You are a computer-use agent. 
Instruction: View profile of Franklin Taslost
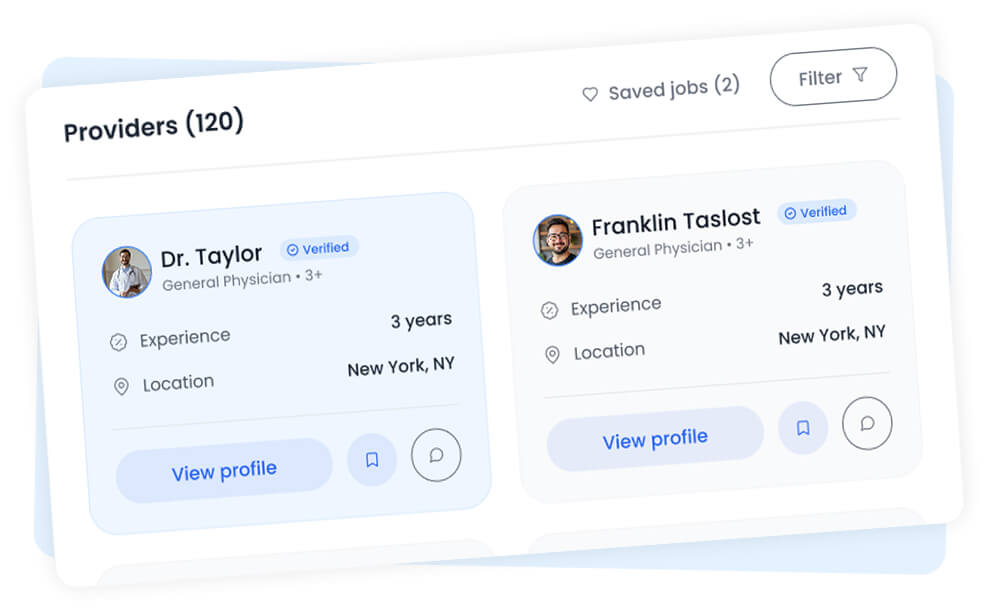pos(655,439)
